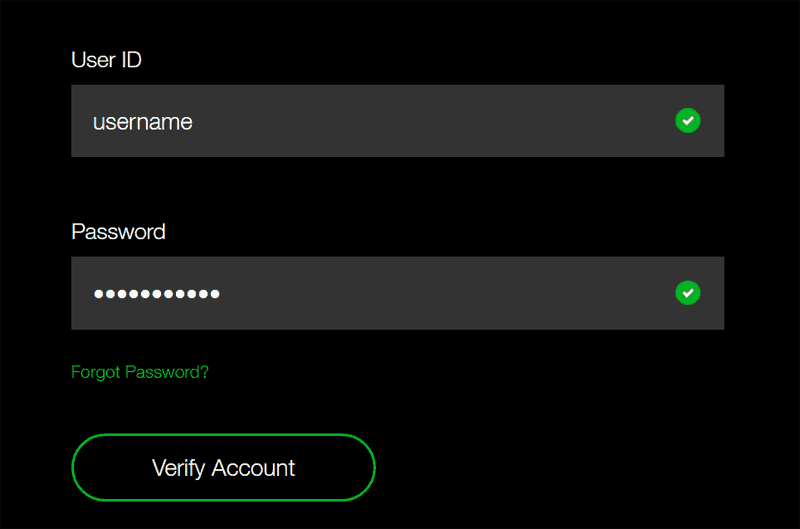Submit the form with Verify Account
800x529 pixels.
223,467
